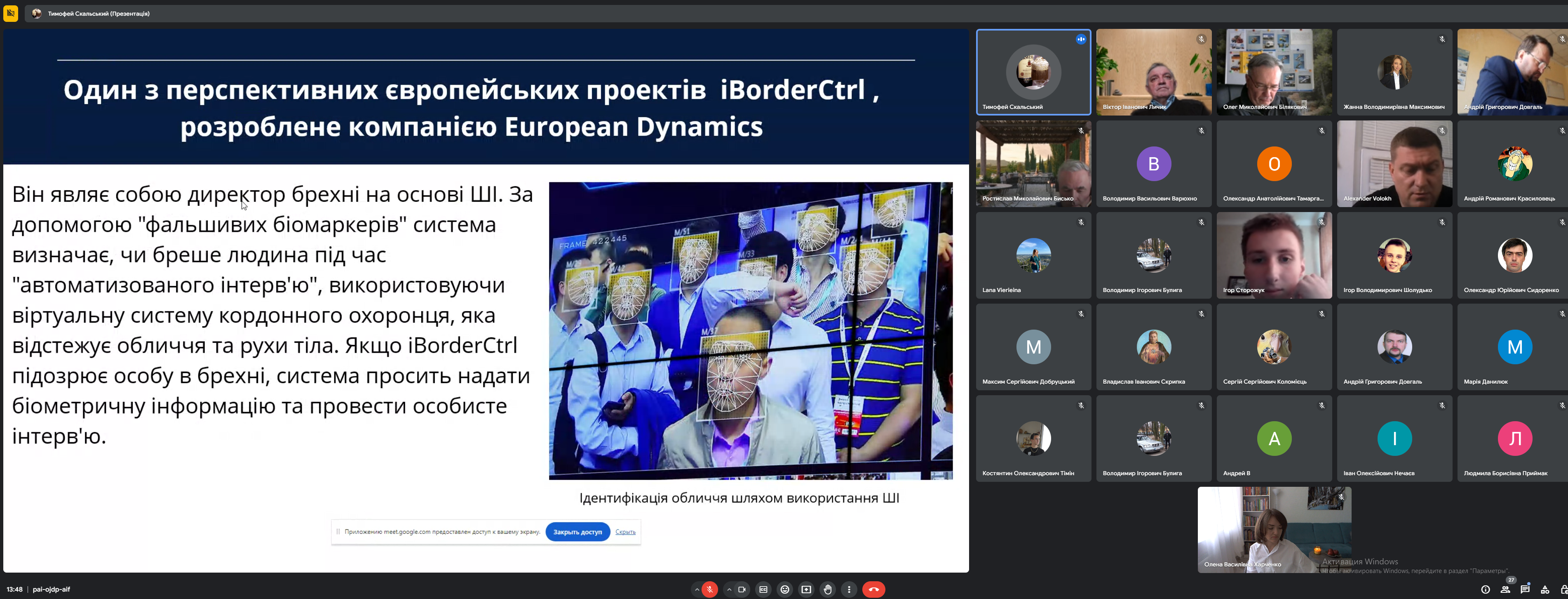Open the three-dot more options menu
This screenshot has width=1568, height=599.
click(849, 589)
